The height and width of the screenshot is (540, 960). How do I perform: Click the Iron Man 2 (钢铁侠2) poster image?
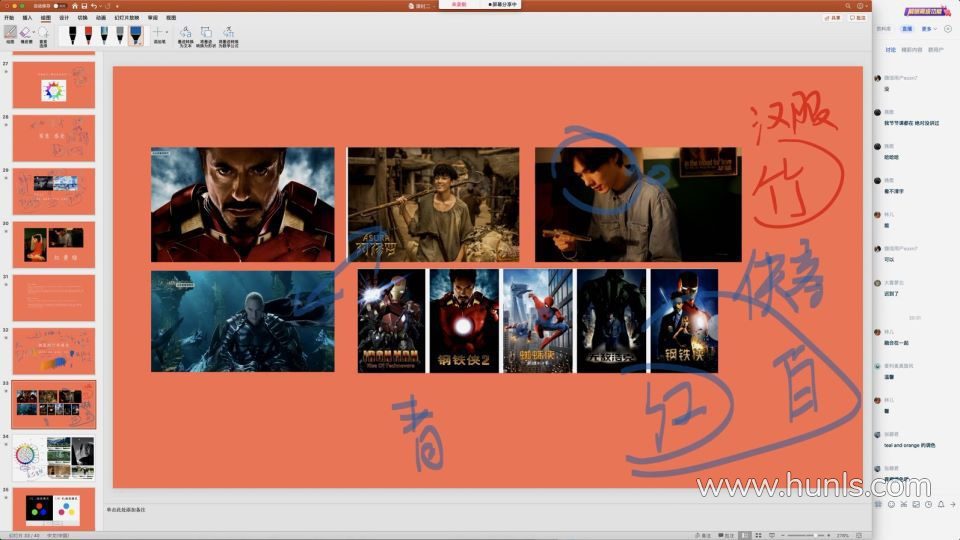coord(463,321)
